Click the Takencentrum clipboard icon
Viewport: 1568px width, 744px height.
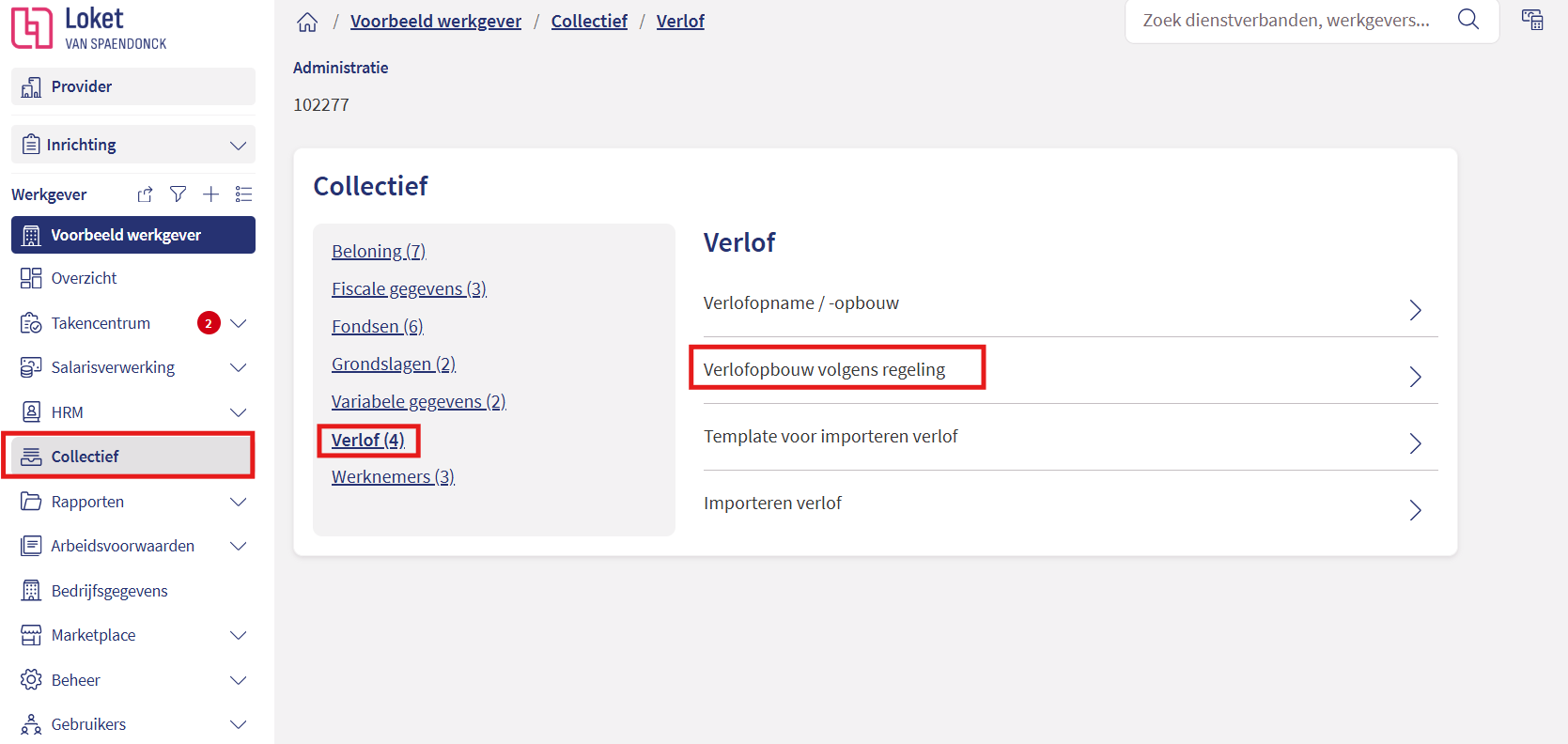pos(31,323)
